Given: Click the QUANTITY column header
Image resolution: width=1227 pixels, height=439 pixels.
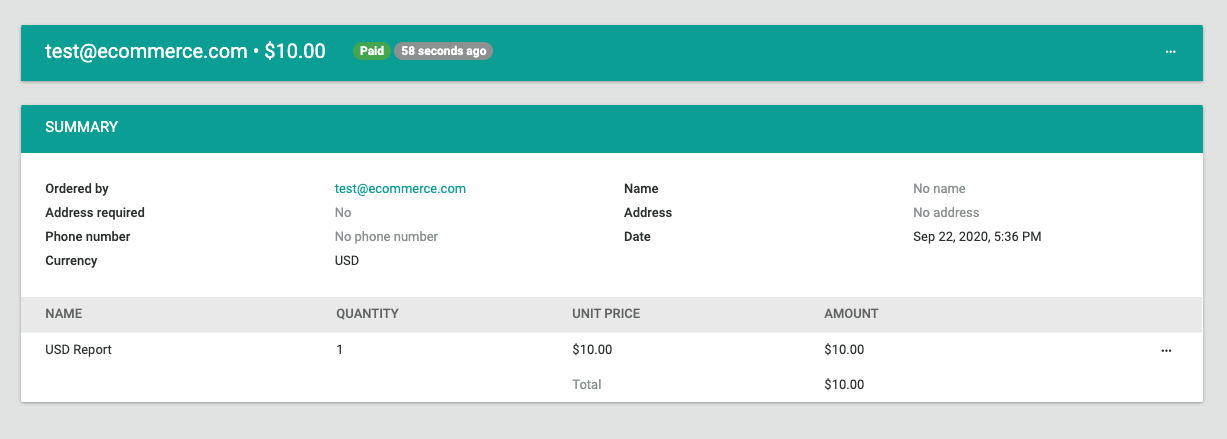Looking at the screenshot, I should pyautogui.click(x=367, y=314).
